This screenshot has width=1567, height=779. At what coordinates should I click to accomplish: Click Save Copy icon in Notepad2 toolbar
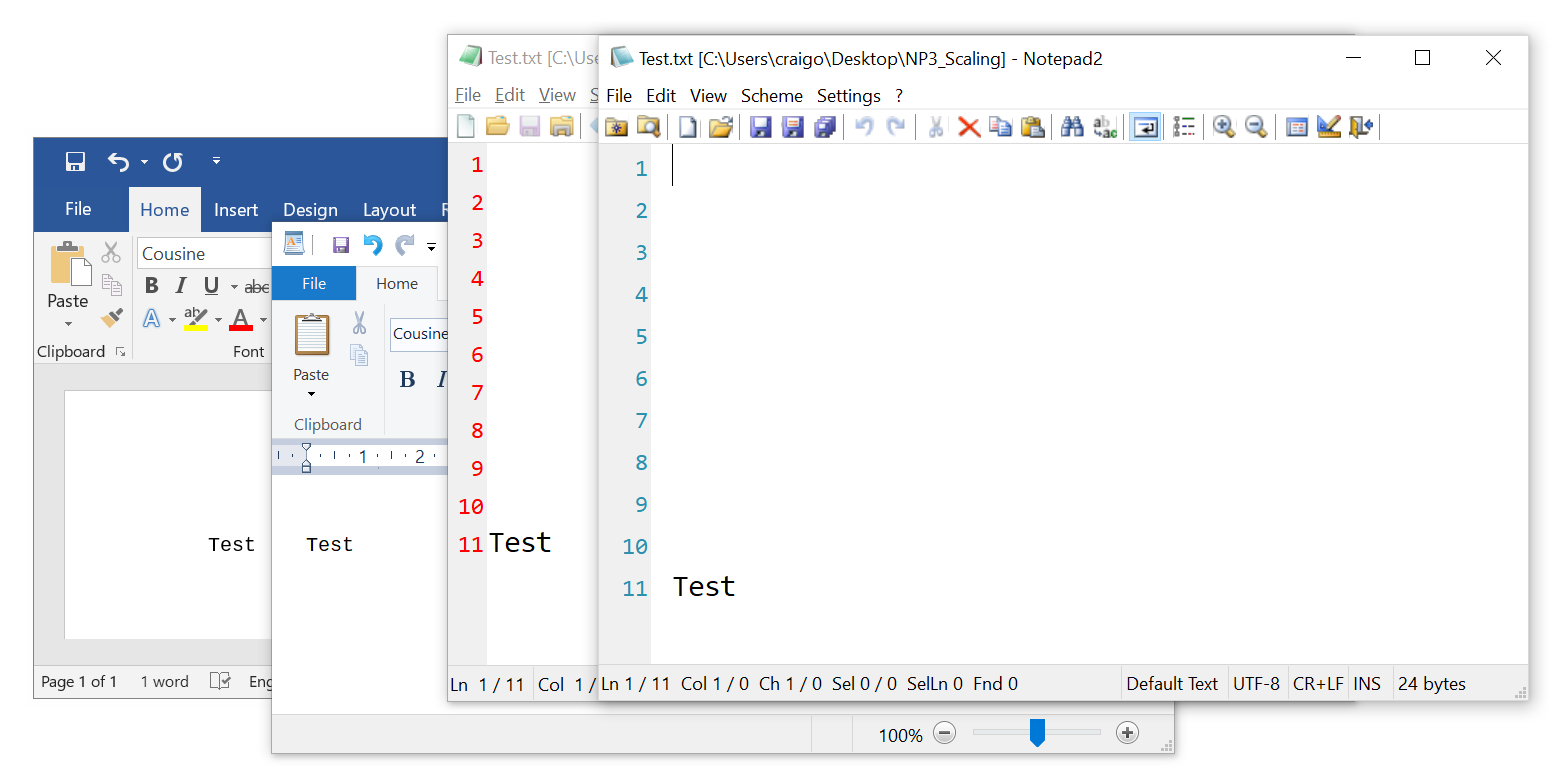(825, 127)
